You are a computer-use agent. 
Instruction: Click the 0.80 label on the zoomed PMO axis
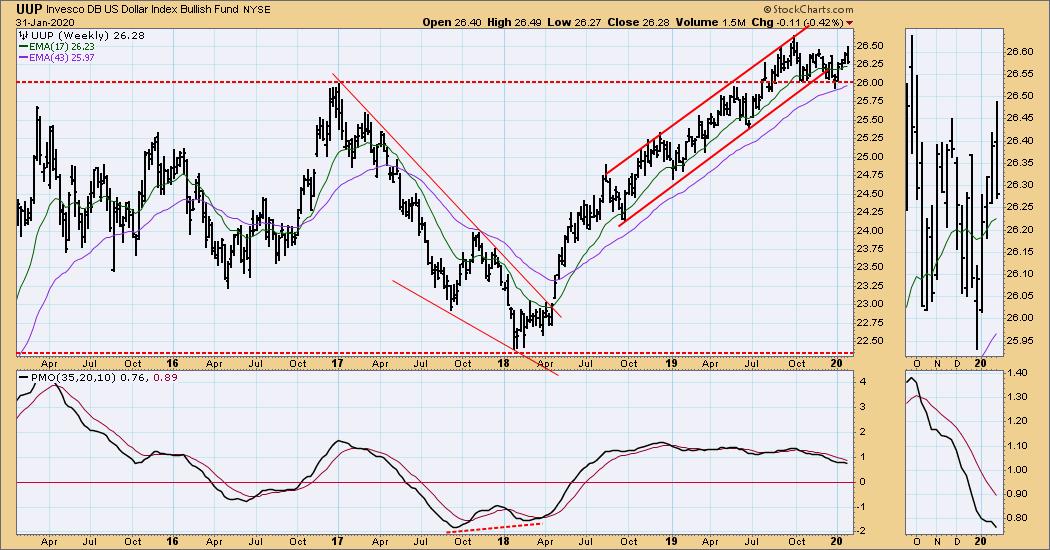tap(1018, 518)
